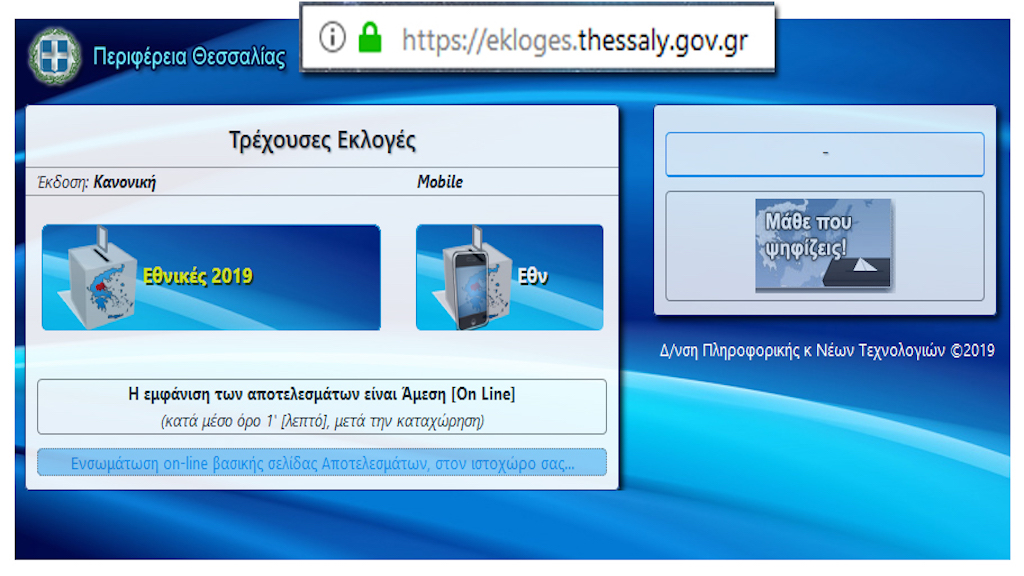Screen dimensions: 1024x576
Task: Click the κατά μέσο όρο 1' λεπτό note
Action: pos(322,421)
